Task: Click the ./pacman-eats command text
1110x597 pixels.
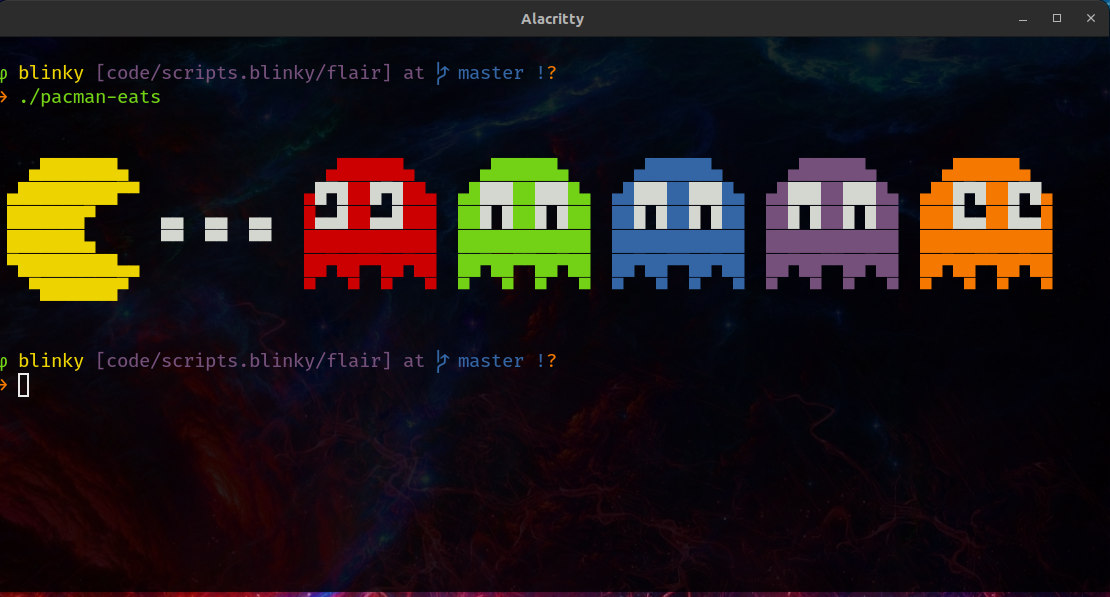Action: tap(90, 97)
